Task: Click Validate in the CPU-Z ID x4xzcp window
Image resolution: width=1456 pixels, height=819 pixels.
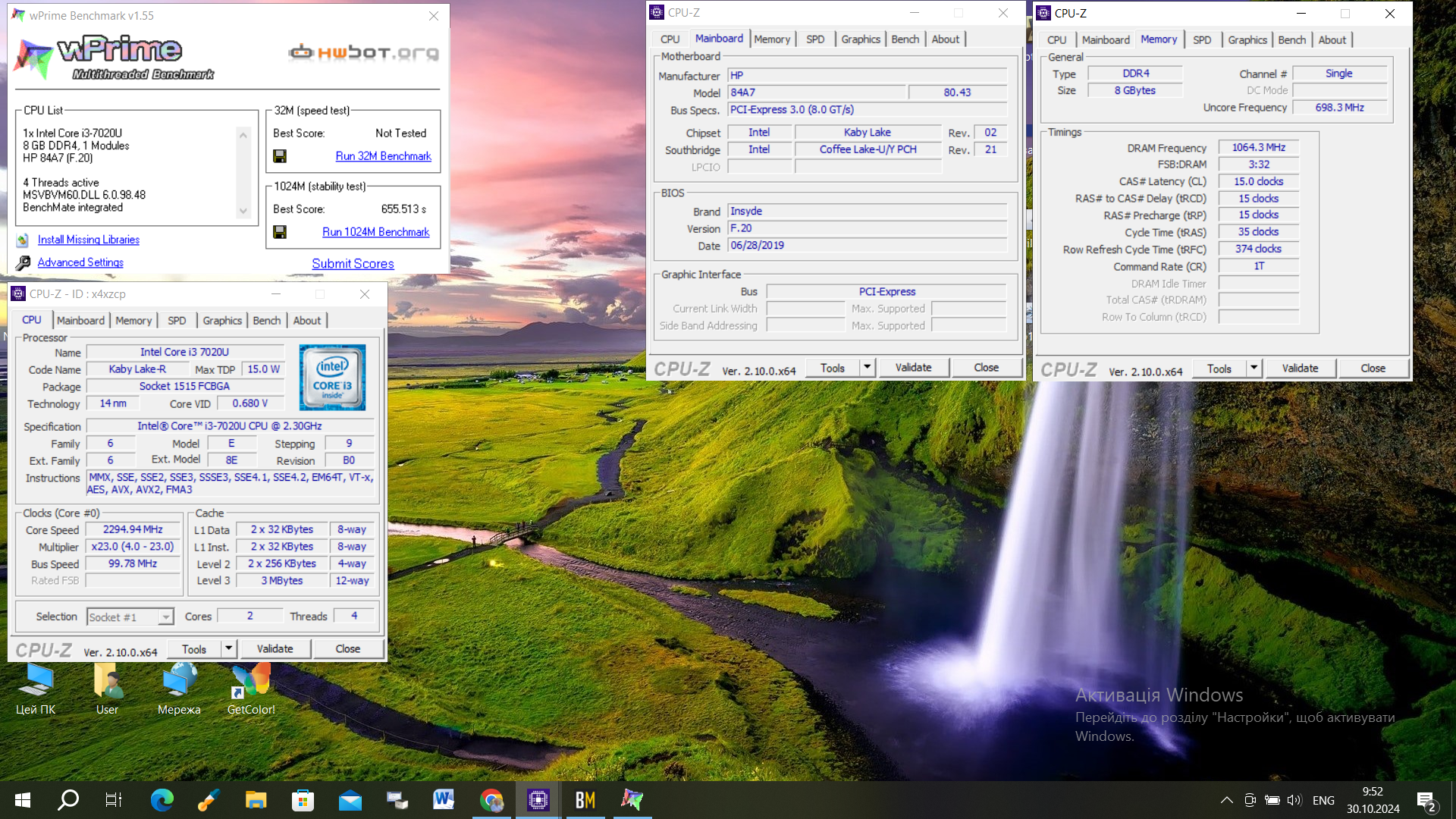Action: [275, 649]
